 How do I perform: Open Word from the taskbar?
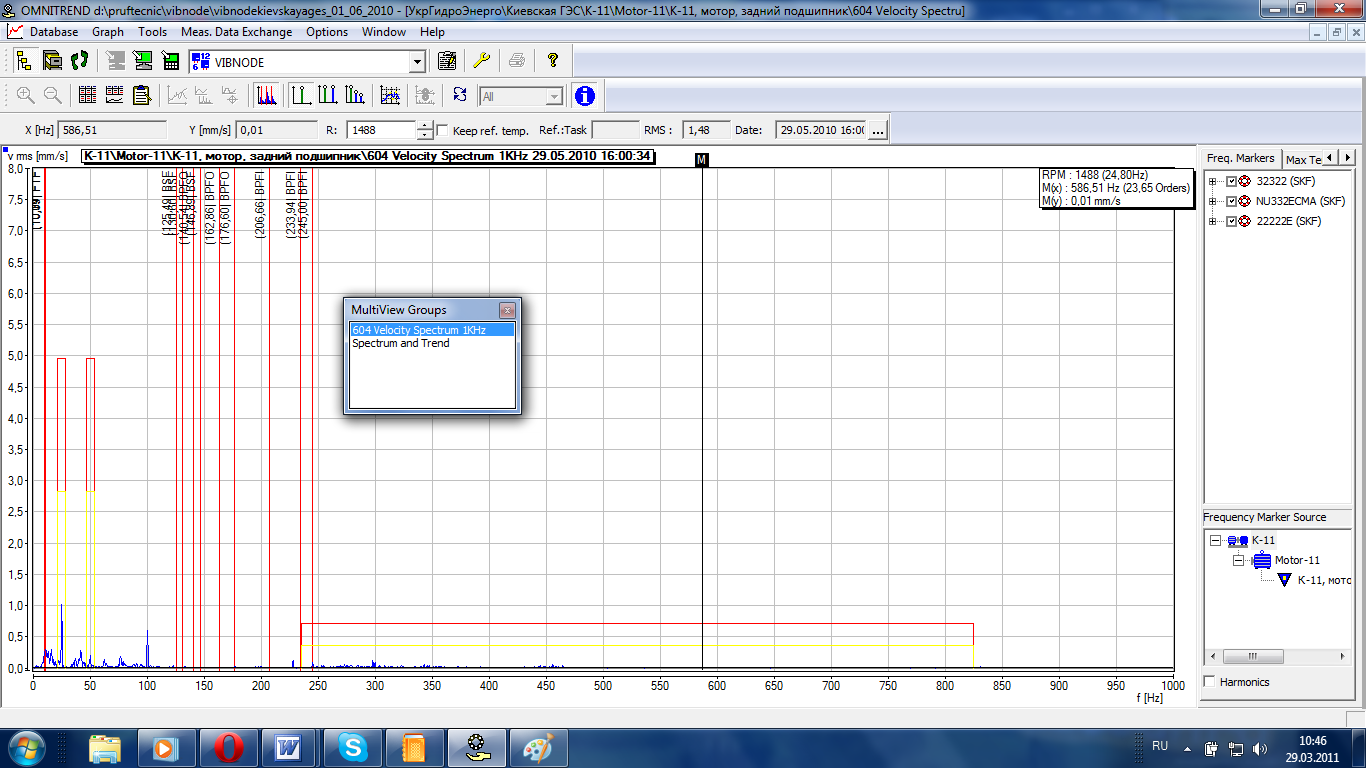tap(289, 747)
